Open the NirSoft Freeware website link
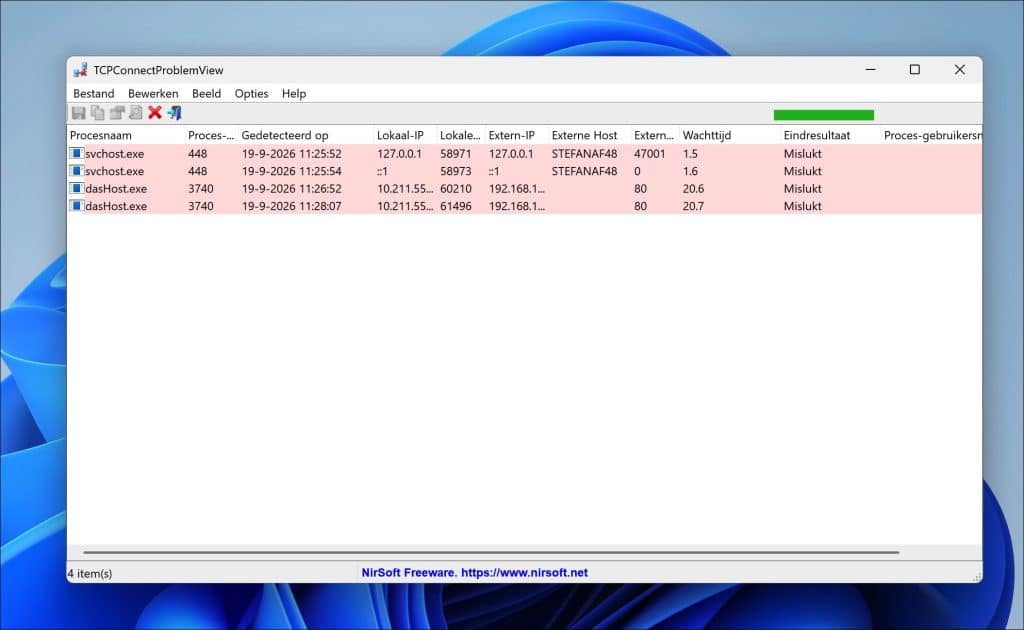The image size is (1024, 630). pyautogui.click(x=475, y=573)
